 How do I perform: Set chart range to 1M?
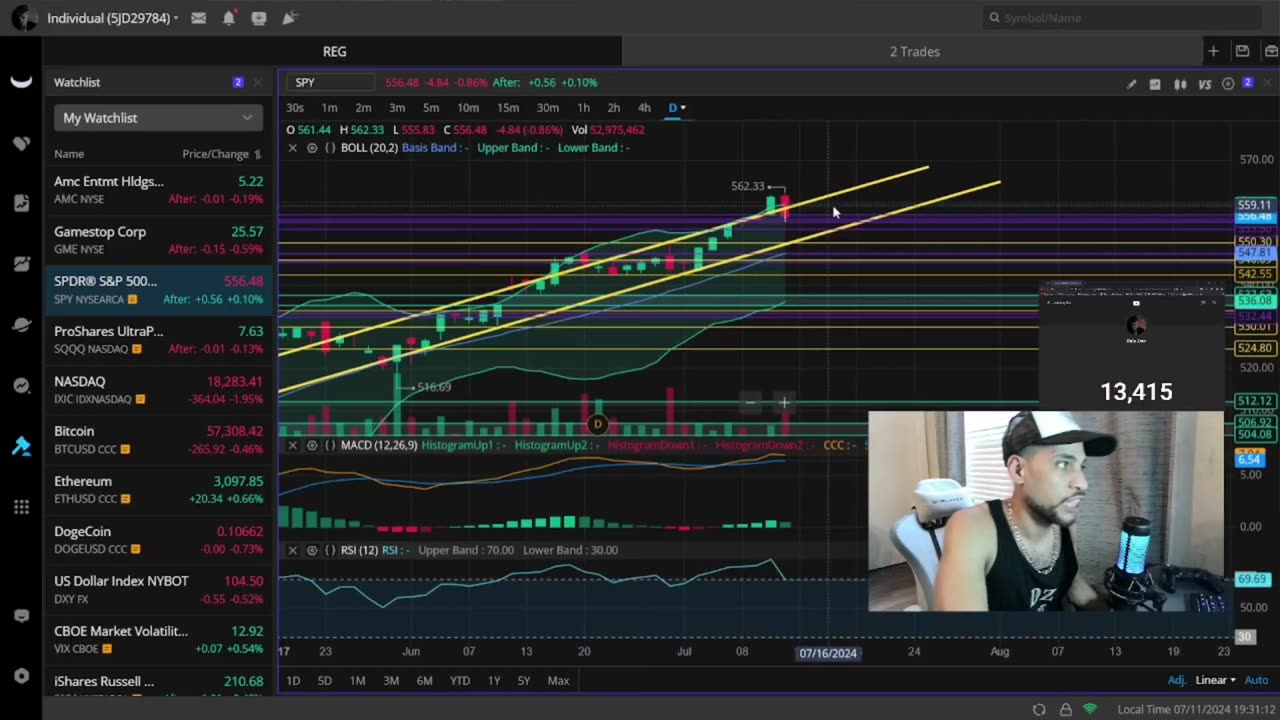pos(357,681)
